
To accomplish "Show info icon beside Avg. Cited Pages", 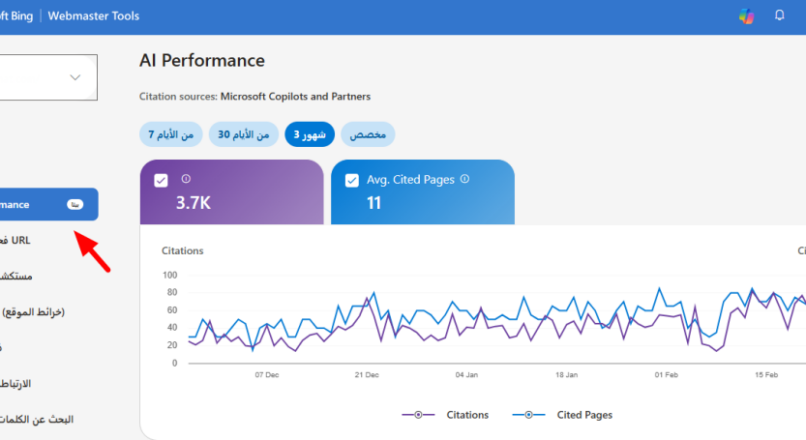I will point(465,179).
